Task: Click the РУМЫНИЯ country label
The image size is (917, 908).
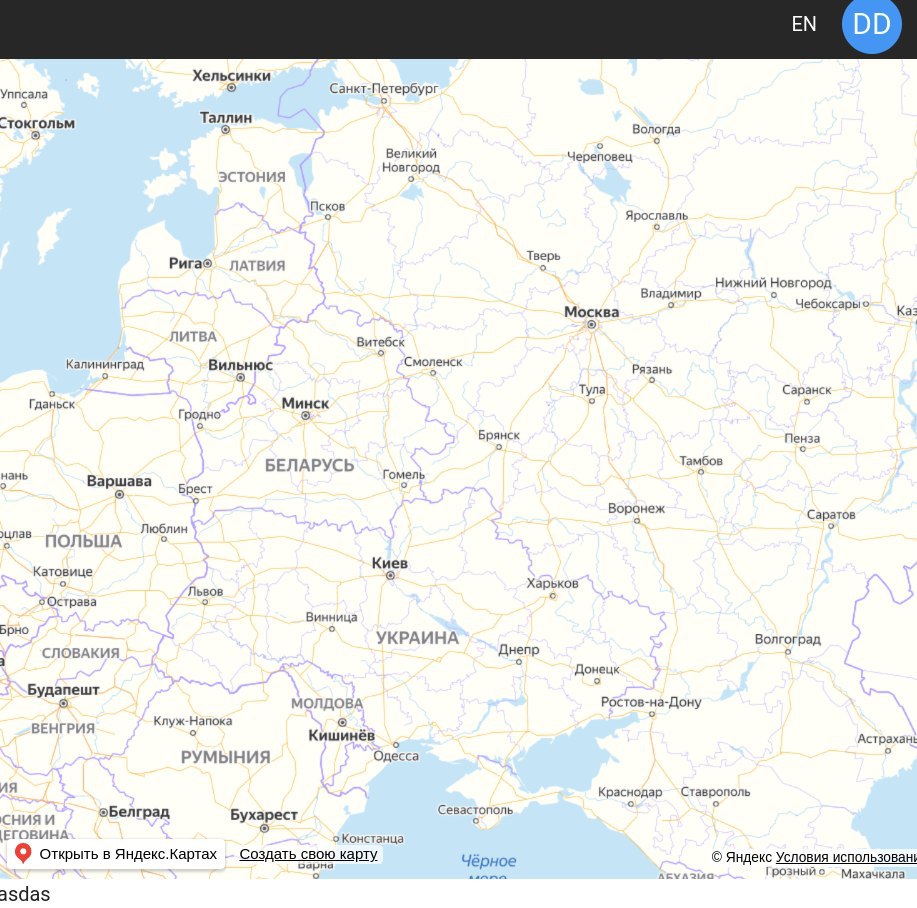Action: [225, 758]
